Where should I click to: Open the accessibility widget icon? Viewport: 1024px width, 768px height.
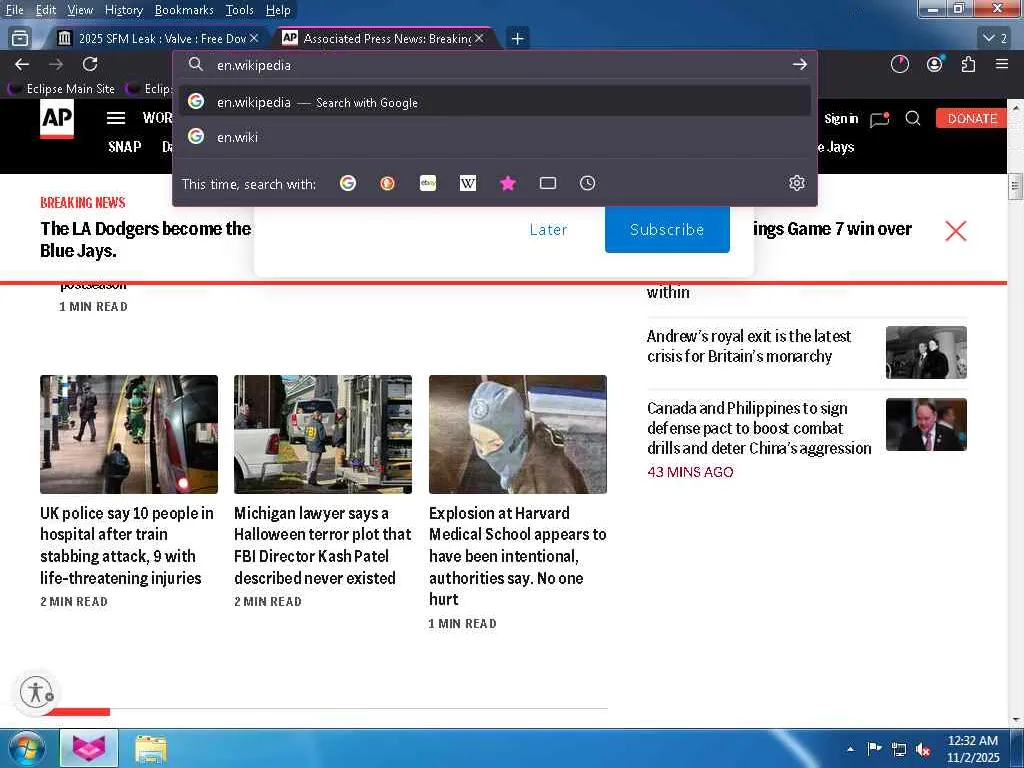pos(37,692)
